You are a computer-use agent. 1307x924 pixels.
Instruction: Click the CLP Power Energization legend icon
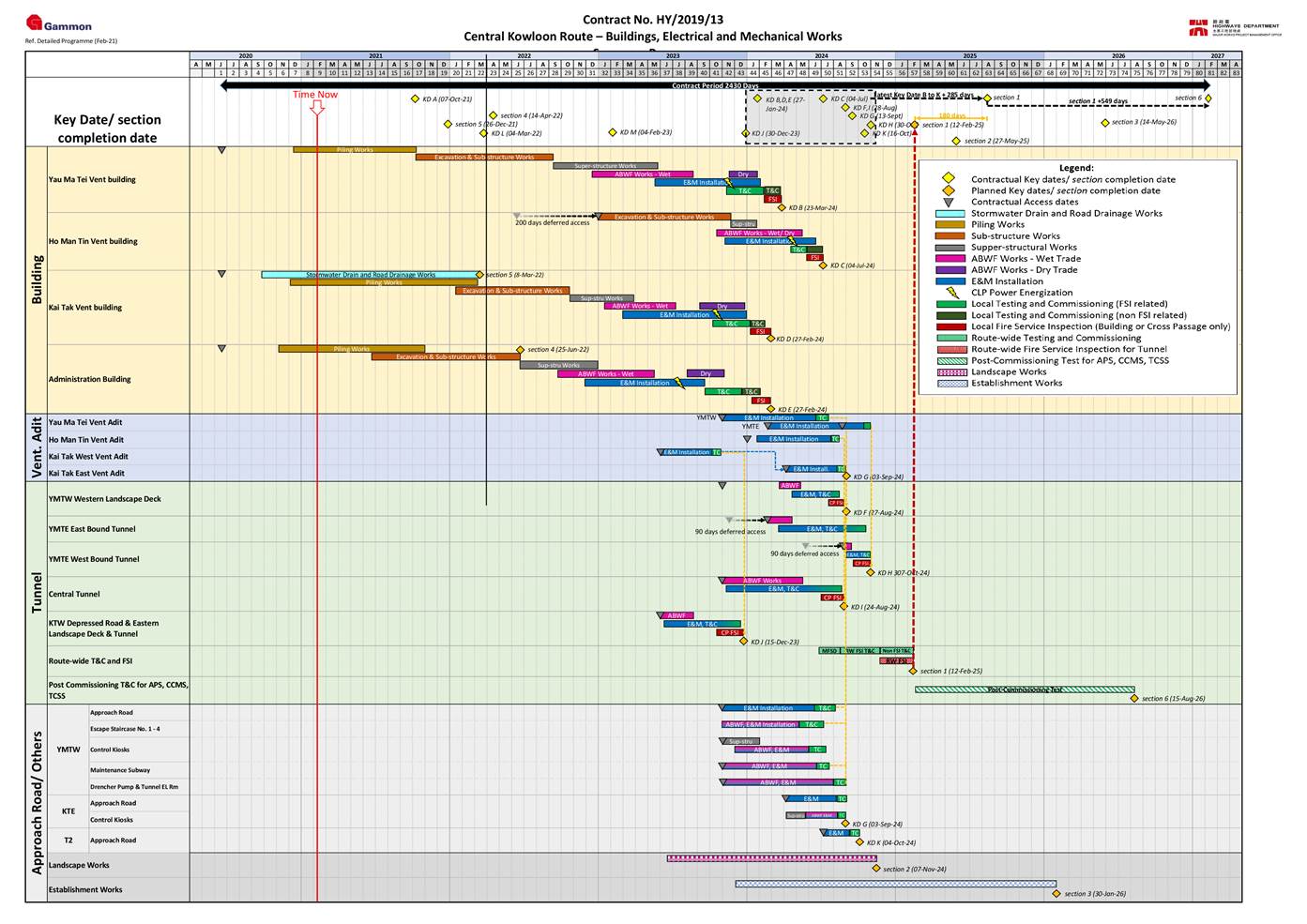coord(949,293)
